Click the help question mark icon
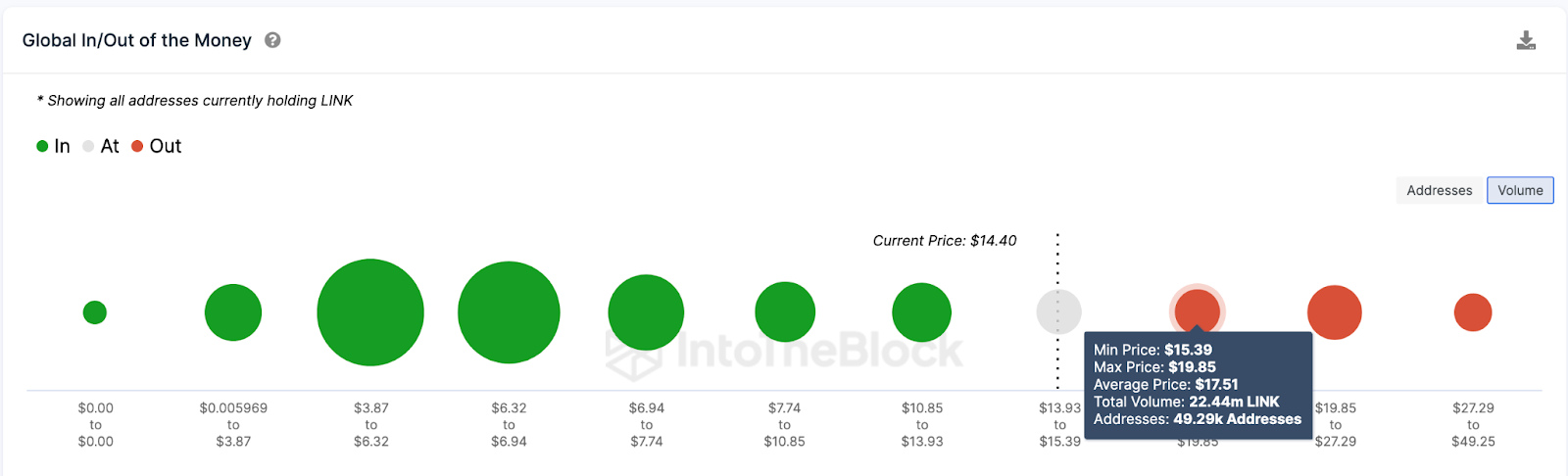The width and height of the screenshot is (1568, 476). [272, 40]
